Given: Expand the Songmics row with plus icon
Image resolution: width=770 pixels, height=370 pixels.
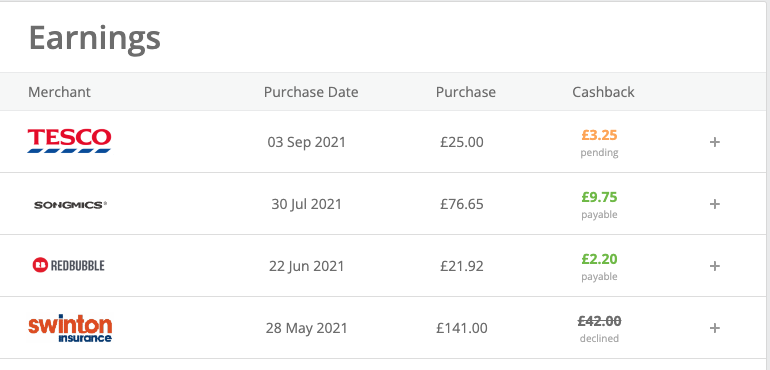Looking at the screenshot, I should [715, 204].
